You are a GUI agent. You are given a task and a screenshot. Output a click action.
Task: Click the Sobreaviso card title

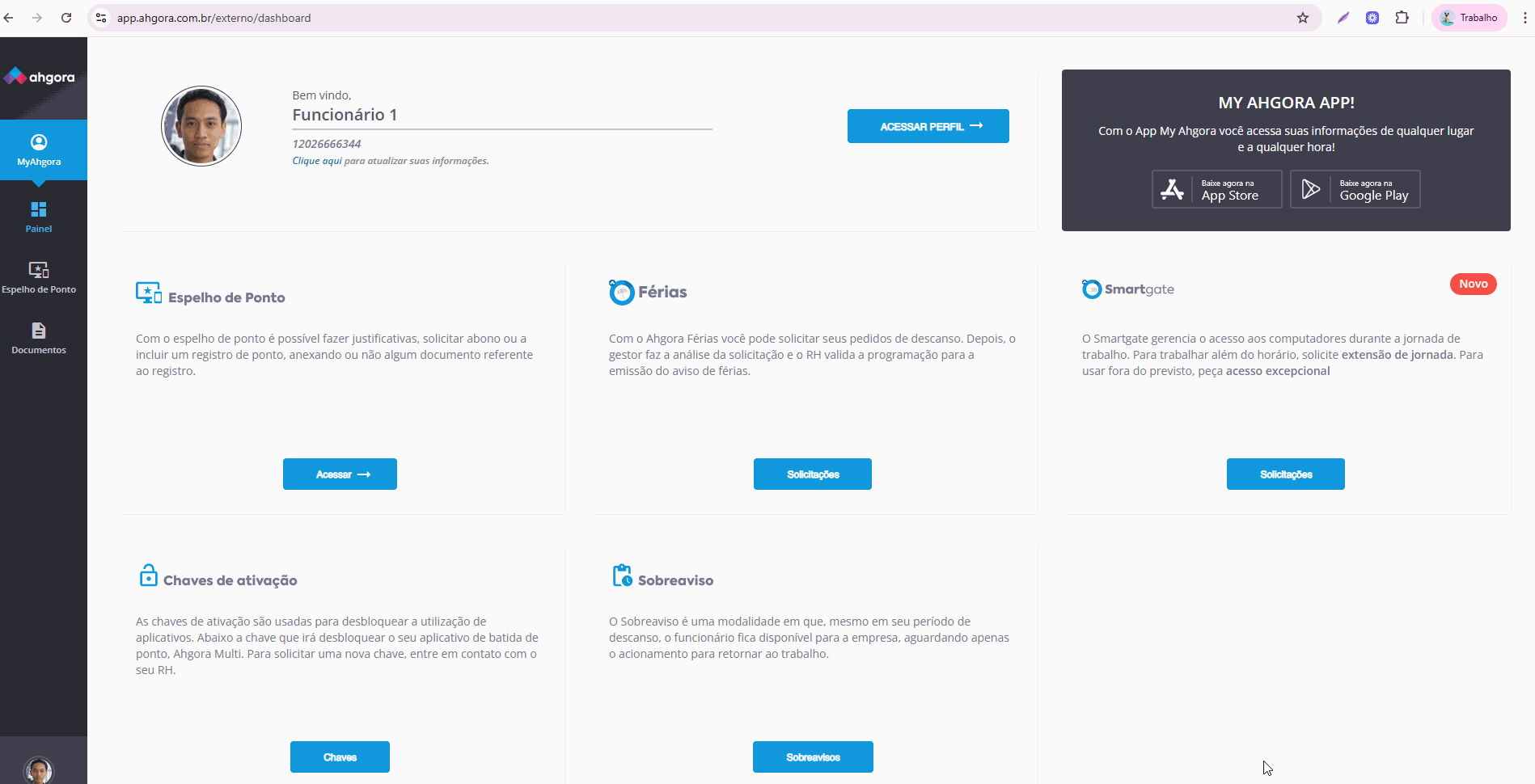675,580
